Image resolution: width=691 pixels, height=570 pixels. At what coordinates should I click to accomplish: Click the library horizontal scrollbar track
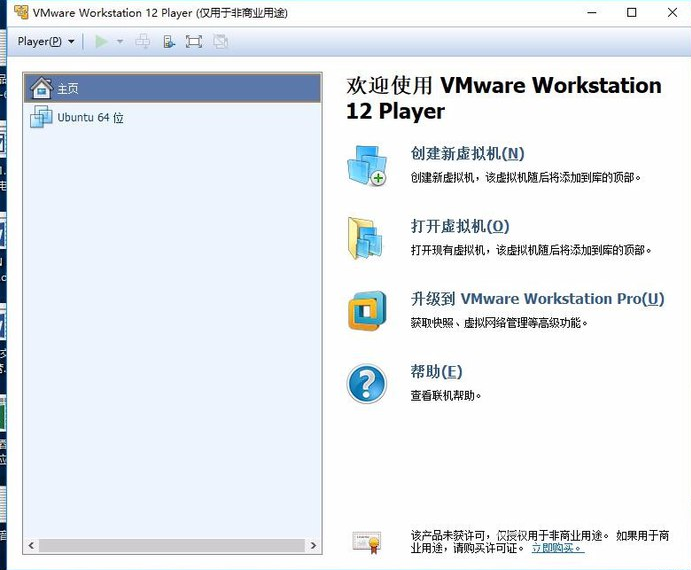(x=172, y=545)
